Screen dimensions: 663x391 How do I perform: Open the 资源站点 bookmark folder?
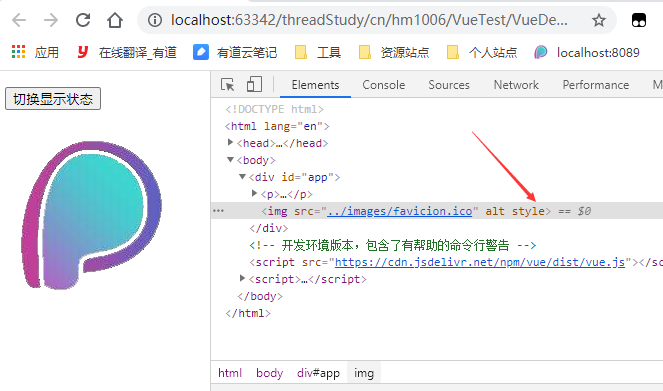click(394, 52)
